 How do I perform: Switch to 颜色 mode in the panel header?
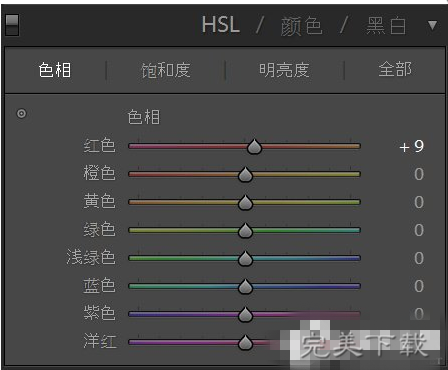pos(301,26)
